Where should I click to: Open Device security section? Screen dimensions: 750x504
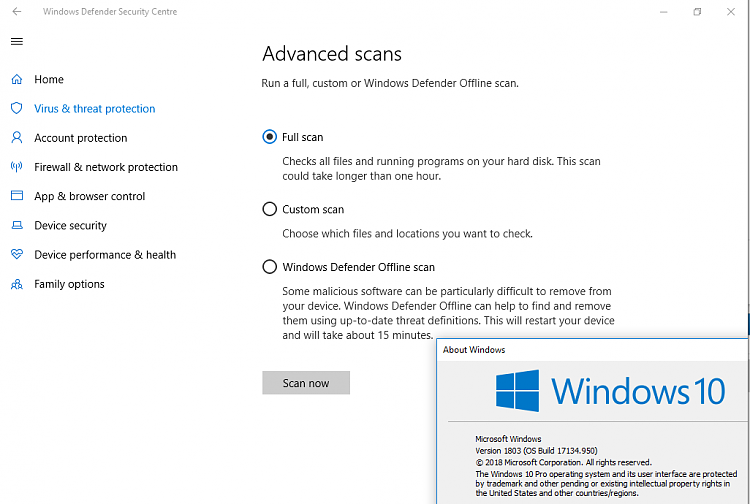coord(70,226)
